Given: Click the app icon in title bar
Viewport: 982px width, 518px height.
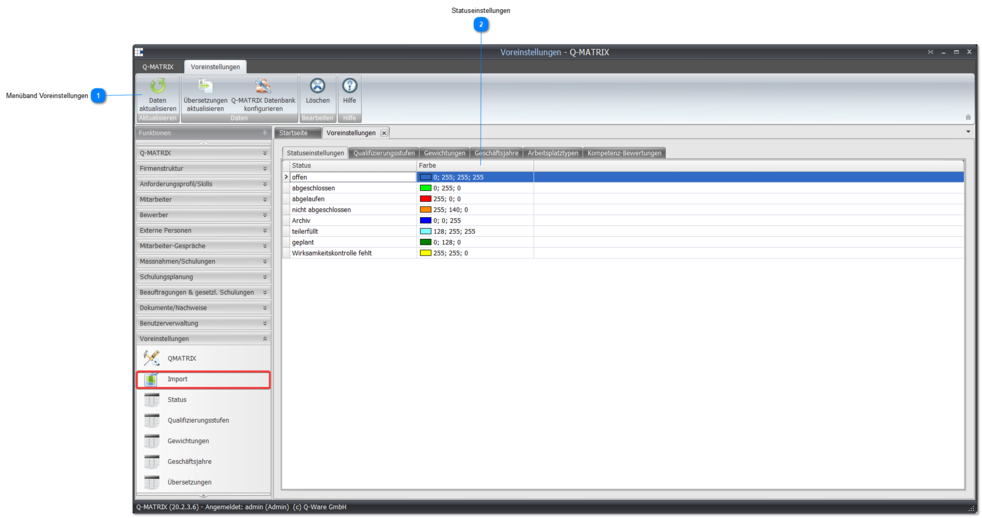Looking at the screenshot, I should click(x=139, y=52).
